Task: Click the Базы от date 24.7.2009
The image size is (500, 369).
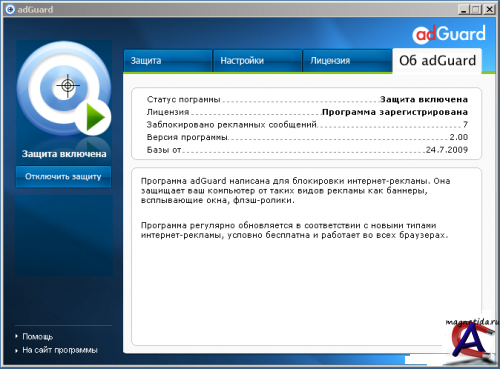Action: point(447,150)
